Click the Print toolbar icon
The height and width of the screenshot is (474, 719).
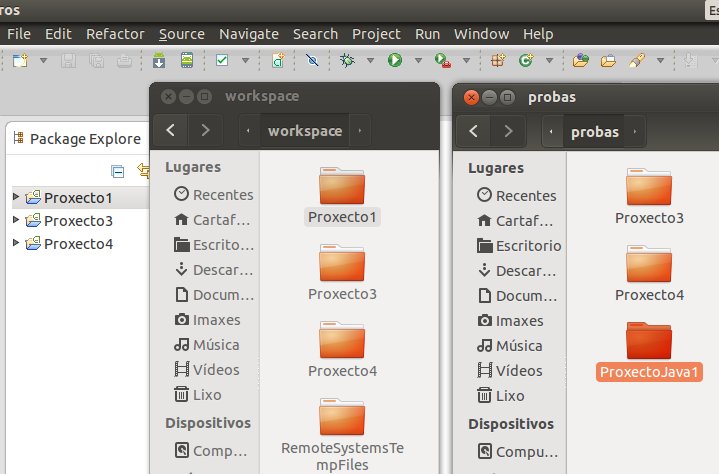[x=124, y=60]
